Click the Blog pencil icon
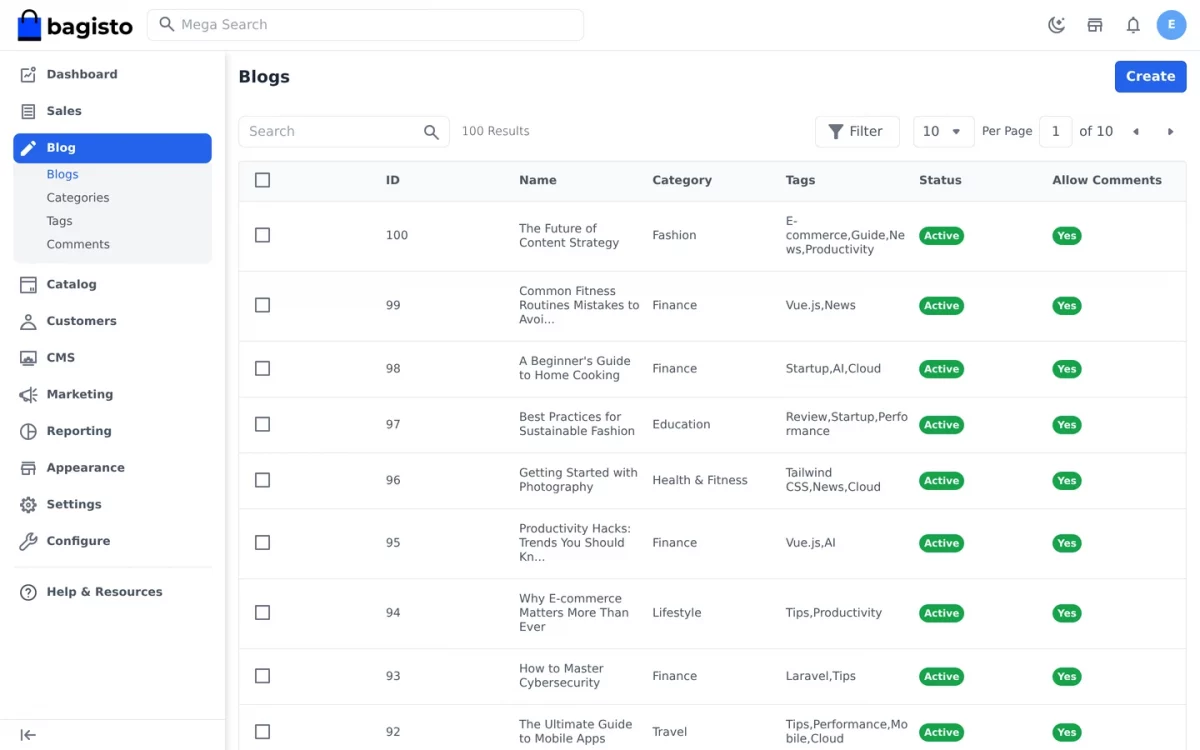Screen dimensions: 1200x750 point(28,148)
